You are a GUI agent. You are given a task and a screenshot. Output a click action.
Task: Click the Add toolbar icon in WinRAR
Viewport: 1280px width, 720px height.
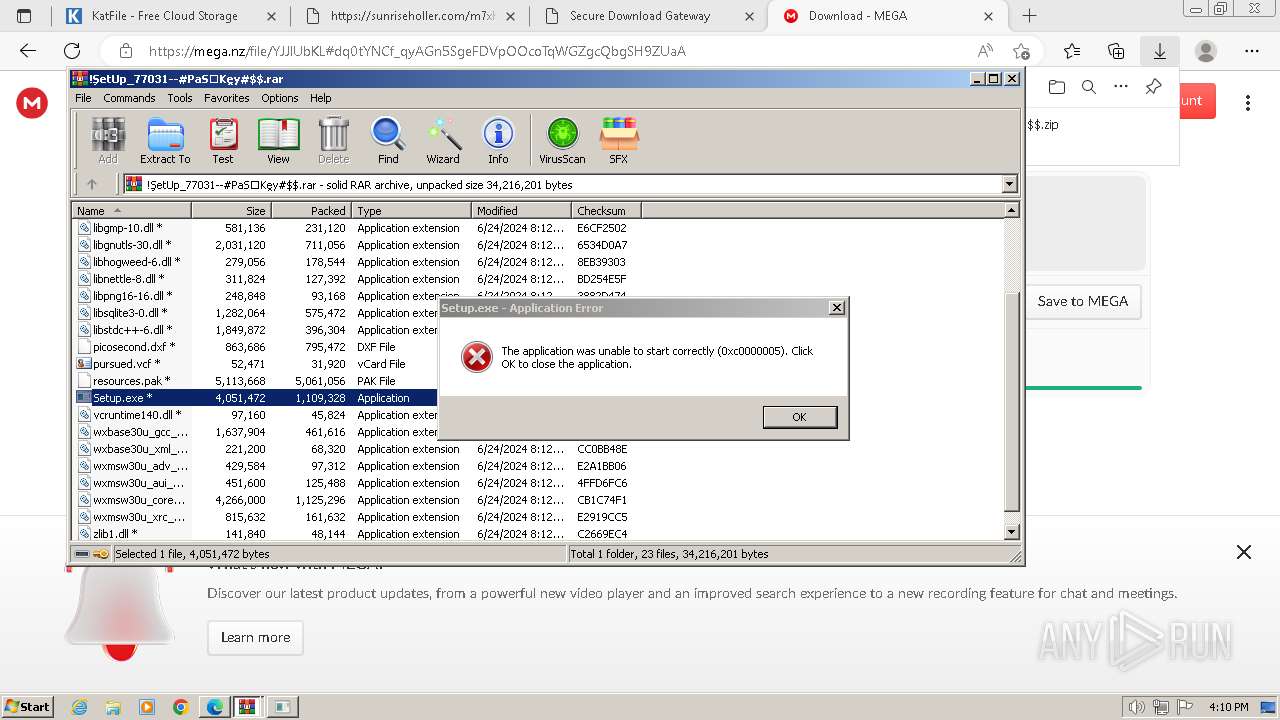coord(108,140)
